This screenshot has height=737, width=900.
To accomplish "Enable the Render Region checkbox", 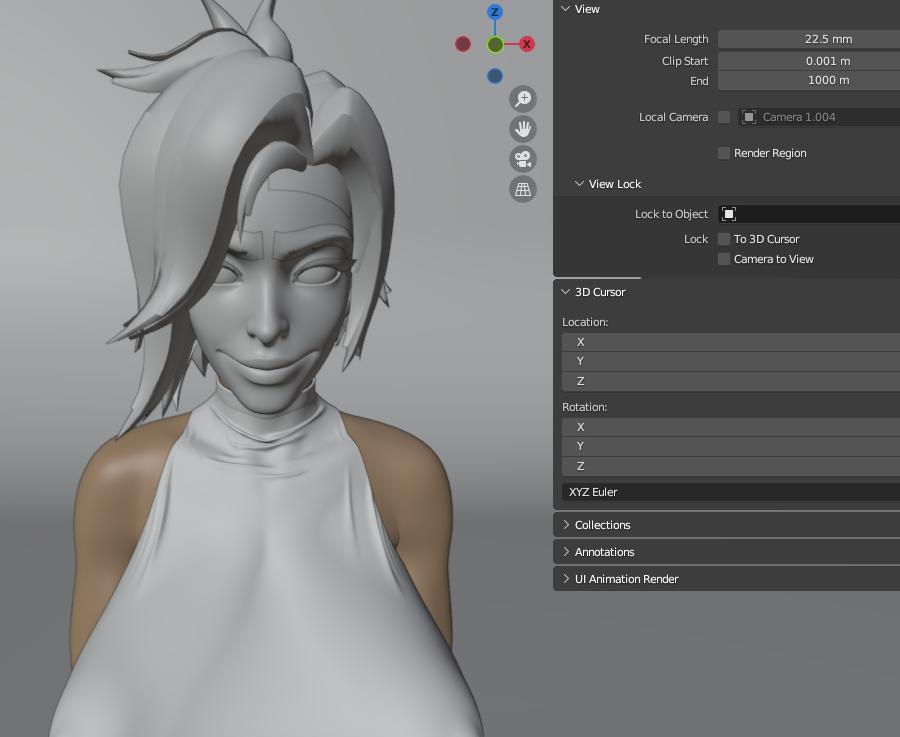I will click(724, 153).
